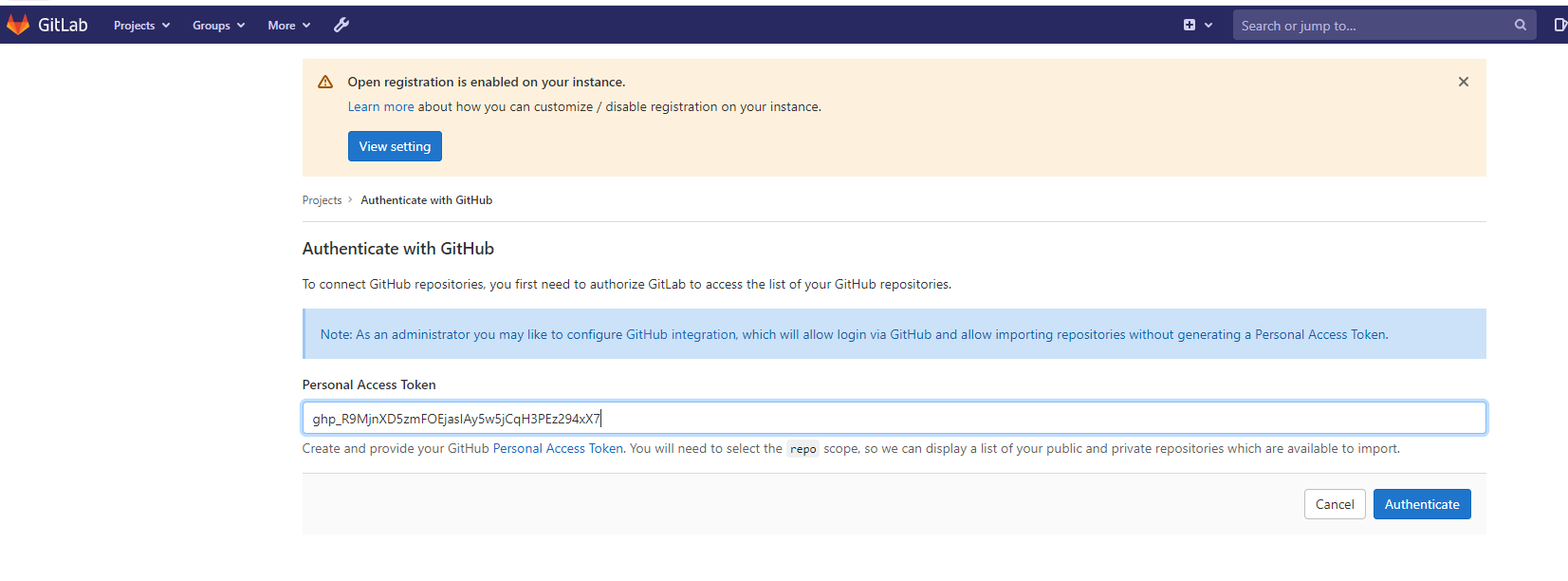Click the warning triangle icon
The height and width of the screenshot is (581, 1568).
click(325, 82)
